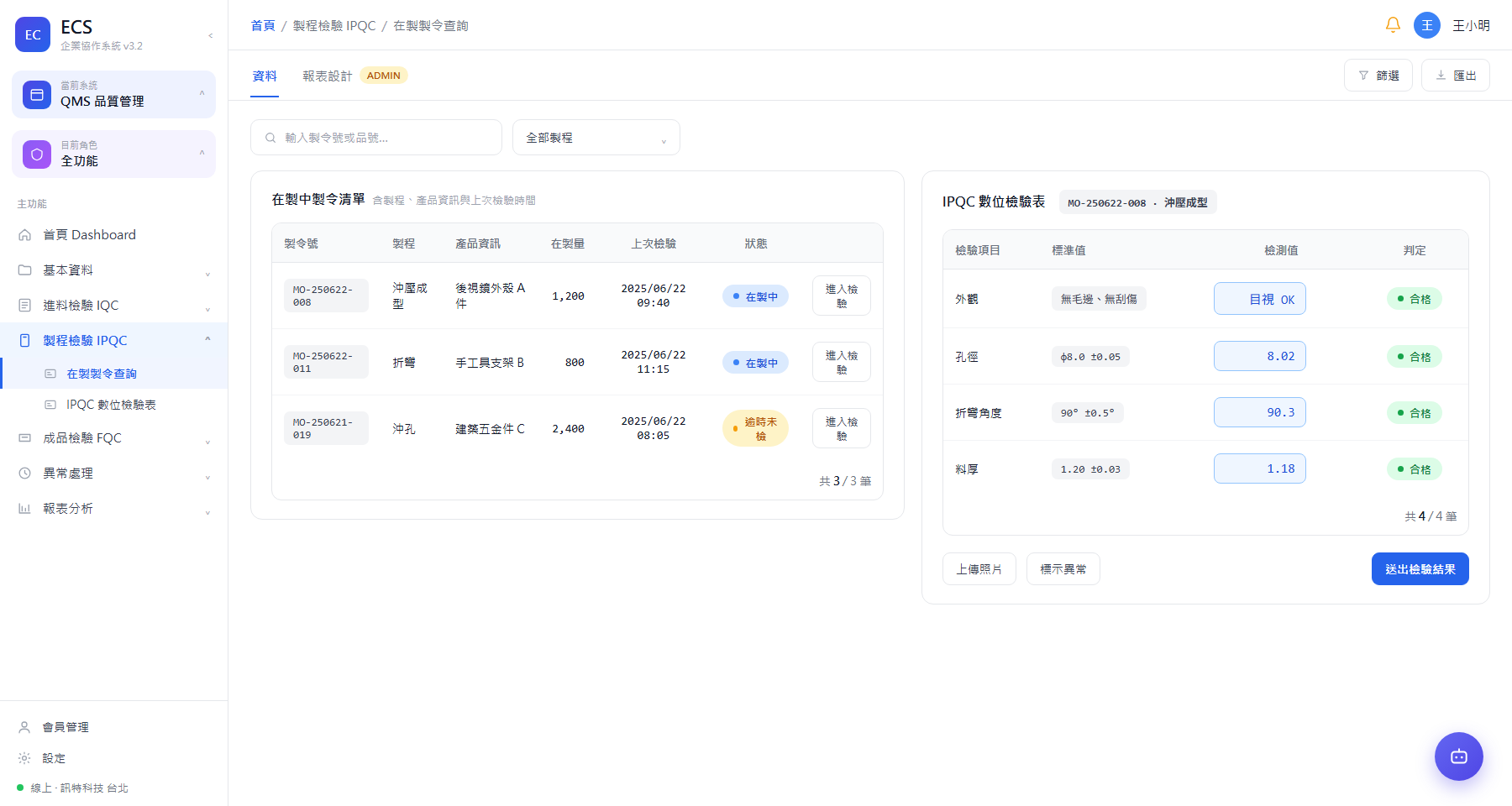Click the icon beside IPQC 數位檢驗表
Image resolution: width=1512 pixels, height=806 pixels.
pos(50,405)
